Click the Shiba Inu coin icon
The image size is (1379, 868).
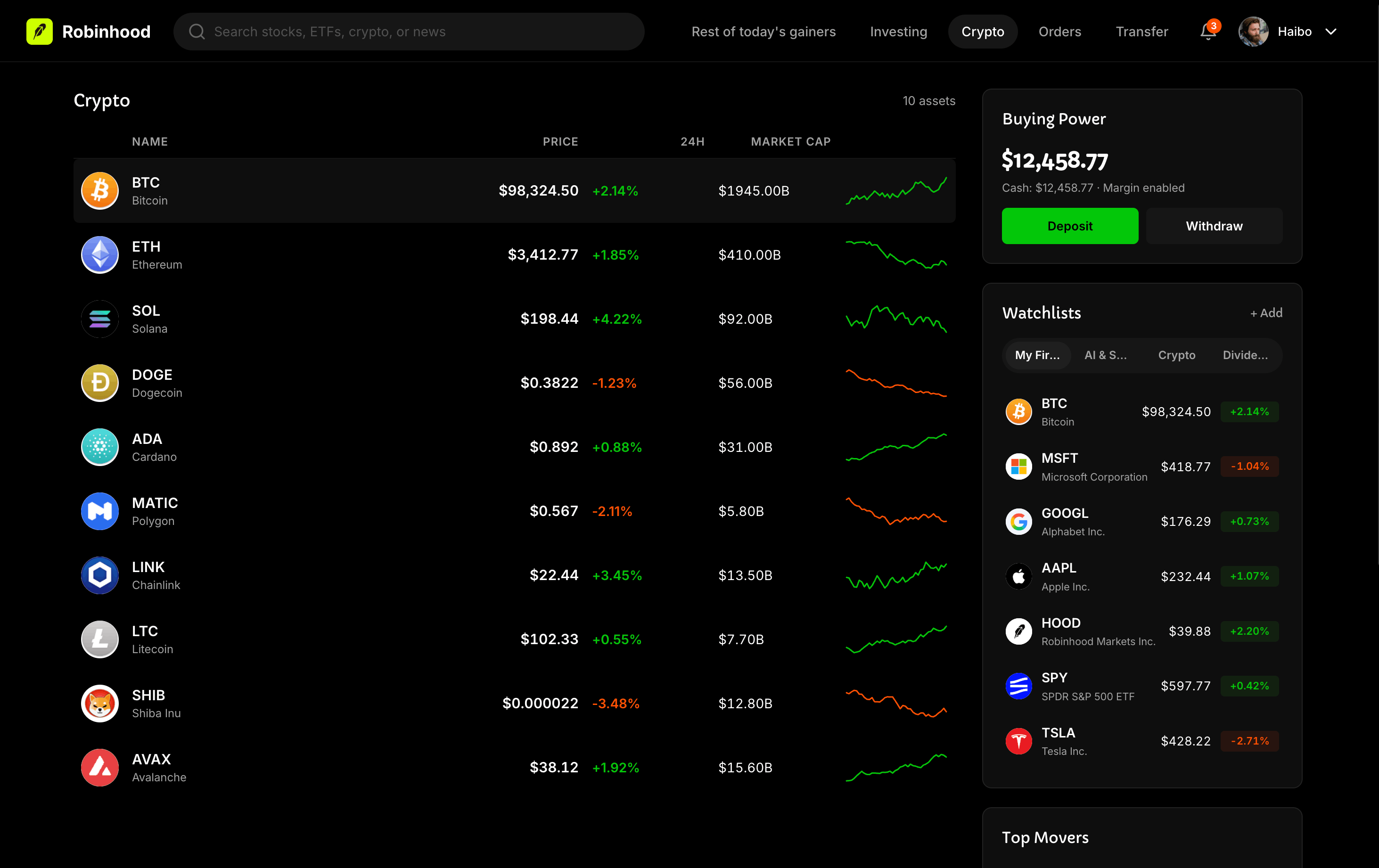coord(99,704)
